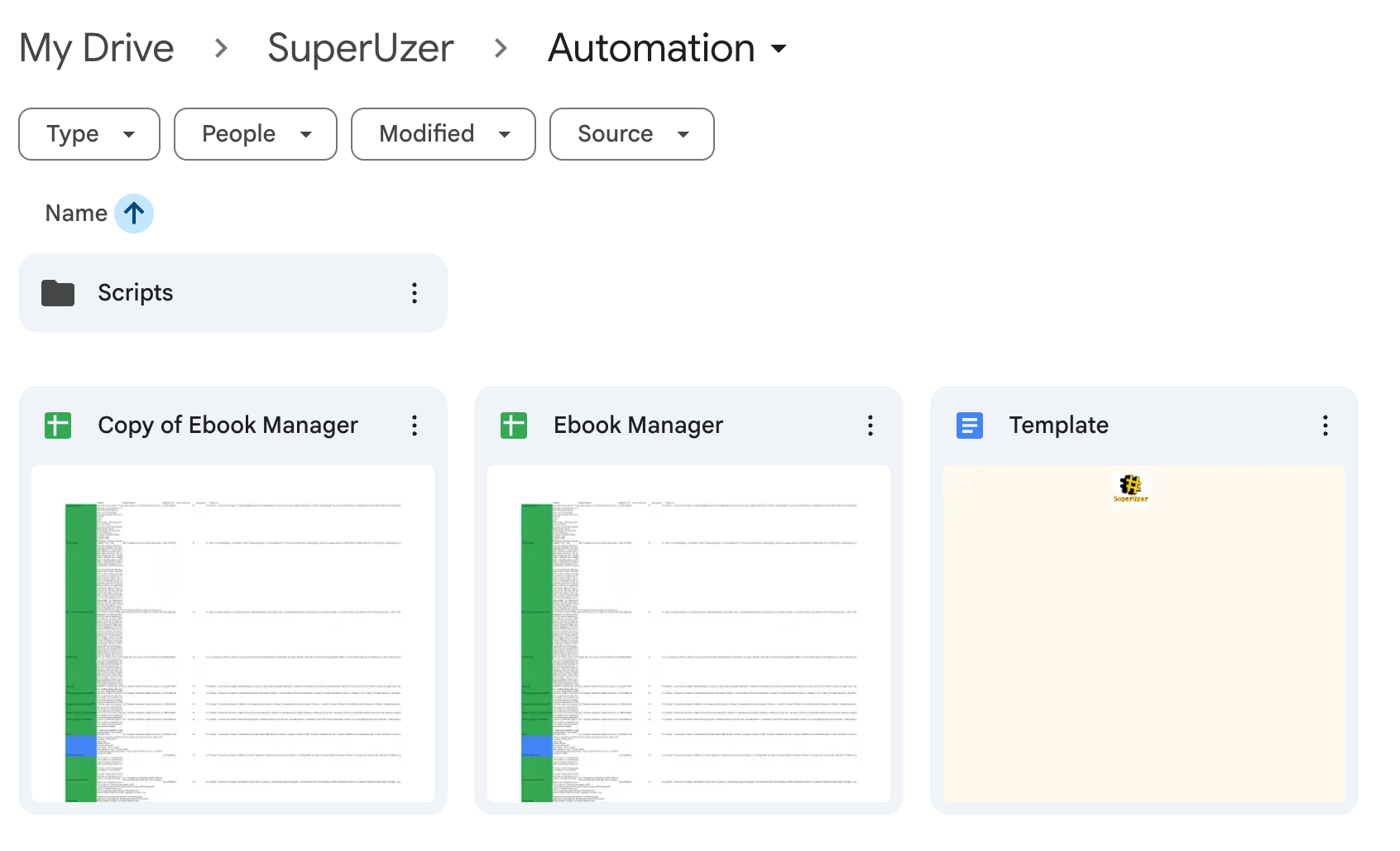Expand the Source filter dropdown

[x=632, y=134]
